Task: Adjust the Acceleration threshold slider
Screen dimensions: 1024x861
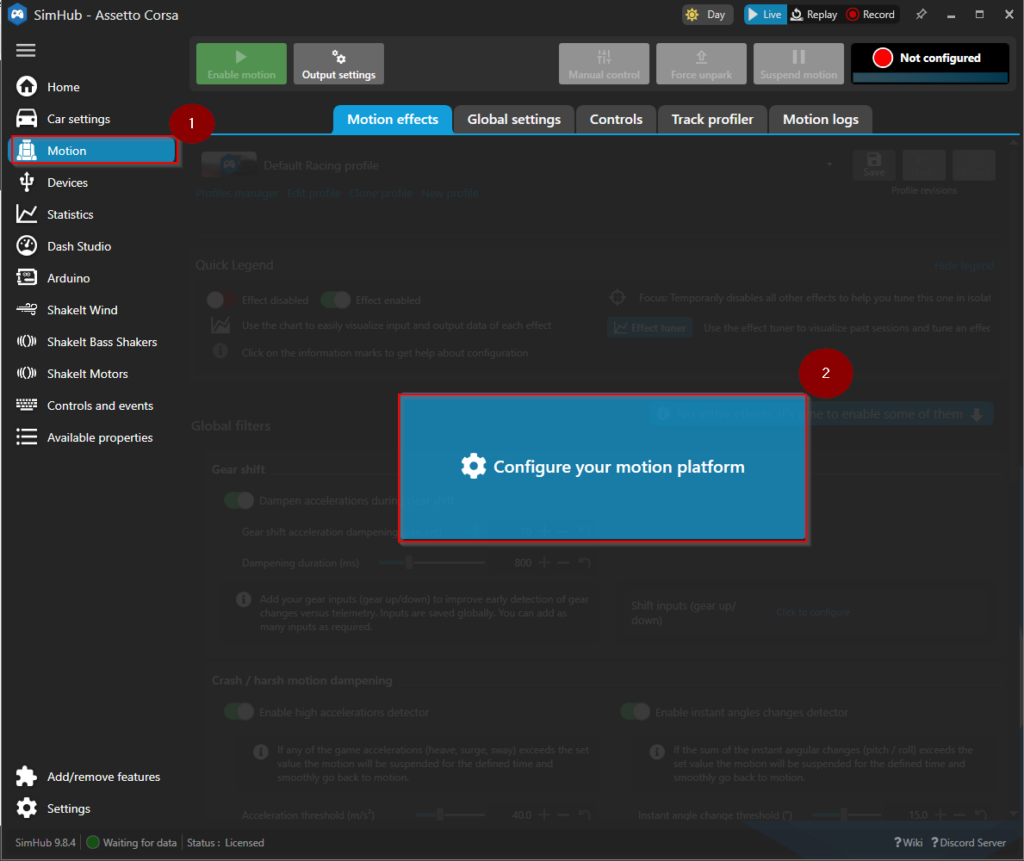Action: (x=451, y=815)
